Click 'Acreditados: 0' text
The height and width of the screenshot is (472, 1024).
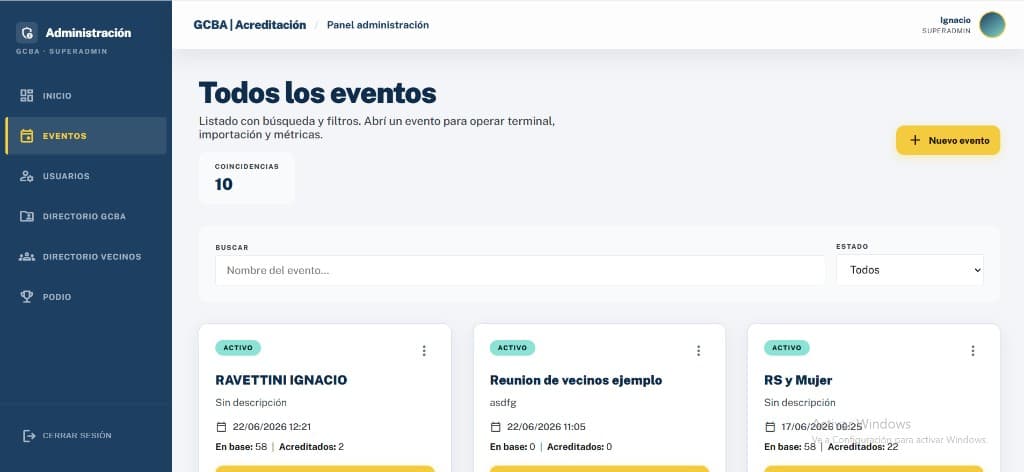click(x=579, y=447)
